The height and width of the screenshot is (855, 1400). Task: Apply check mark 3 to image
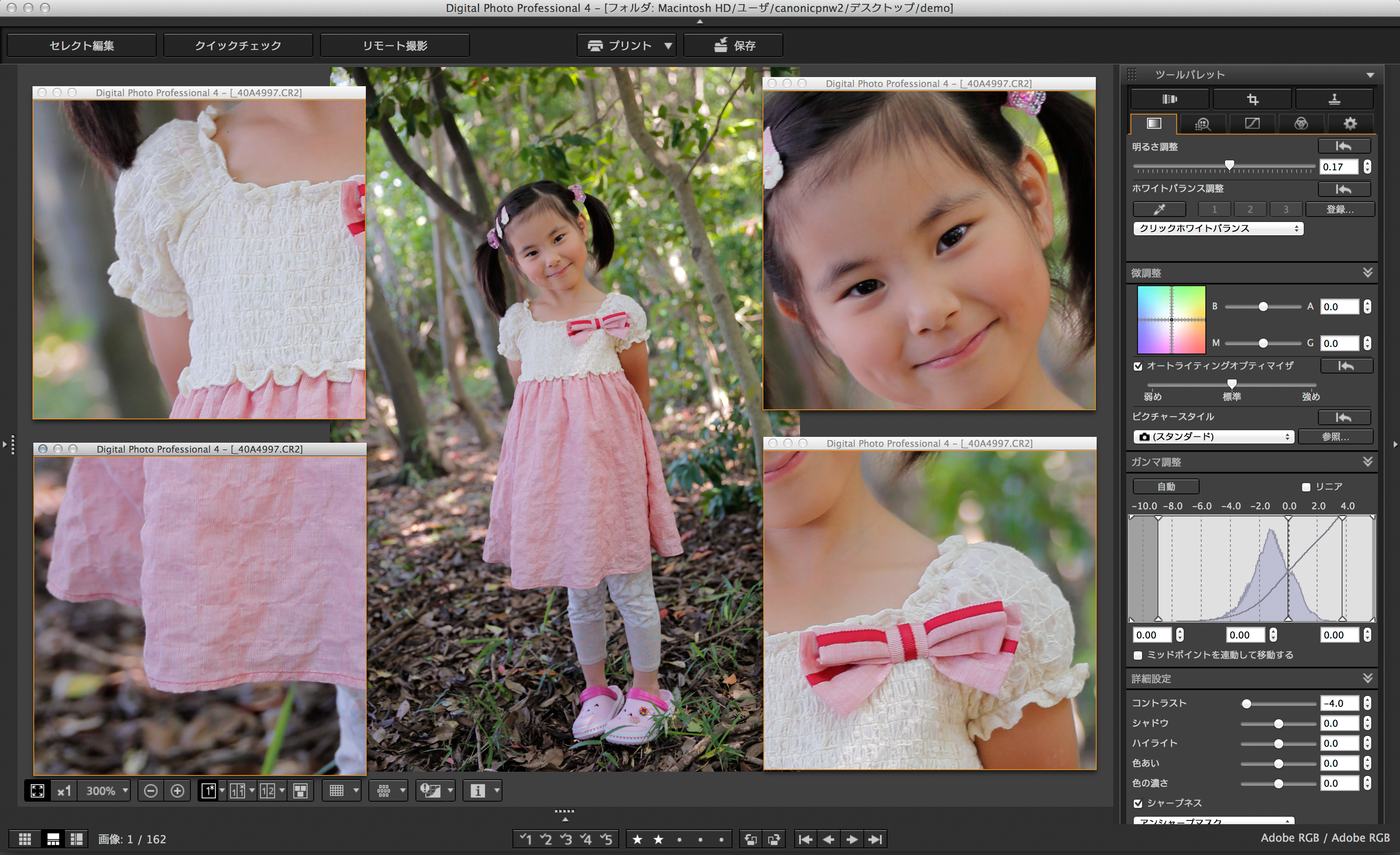[x=566, y=839]
